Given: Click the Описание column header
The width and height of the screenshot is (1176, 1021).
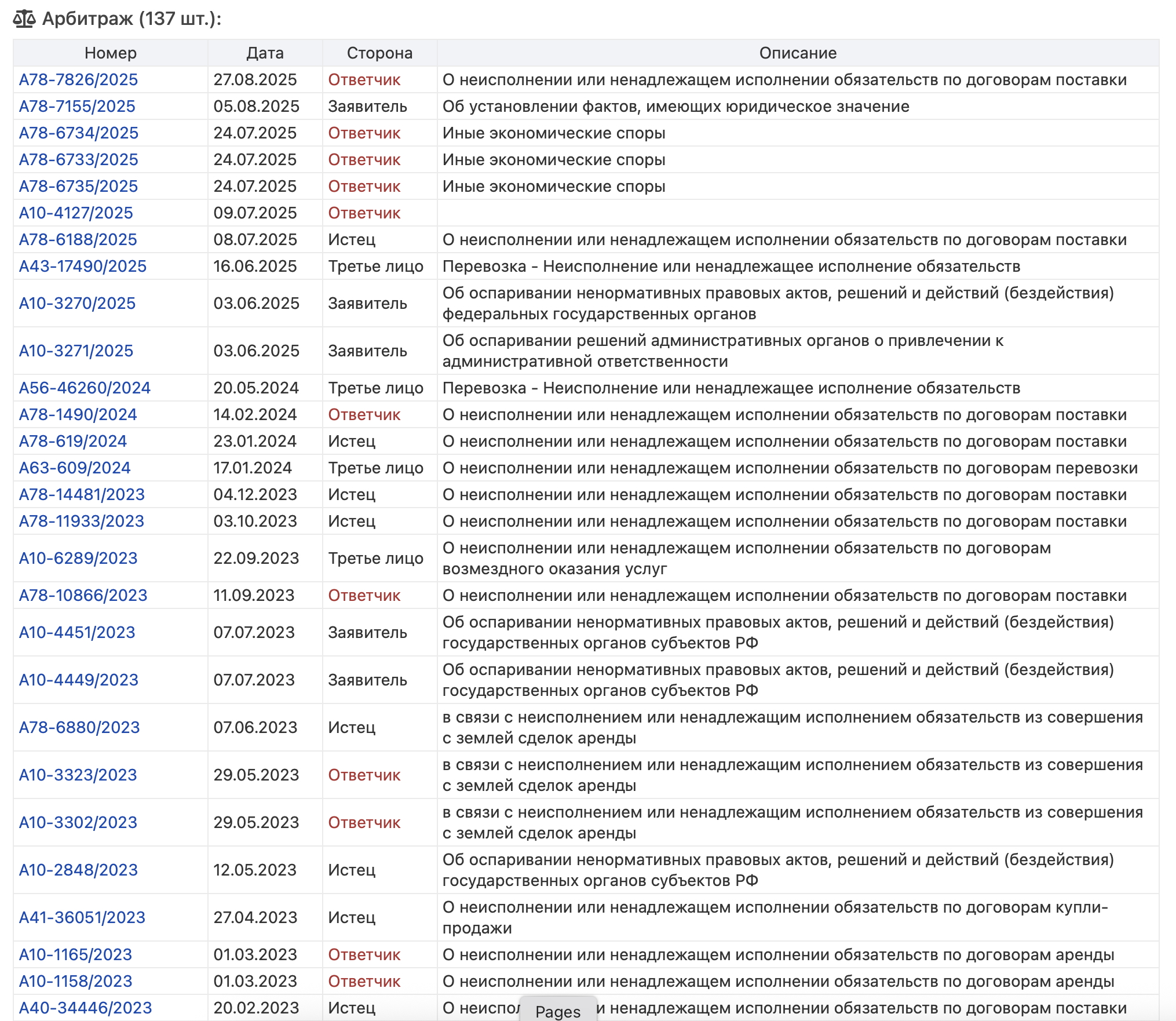Looking at the screenshot, I should pyautogui.click(x=798, y=53).
